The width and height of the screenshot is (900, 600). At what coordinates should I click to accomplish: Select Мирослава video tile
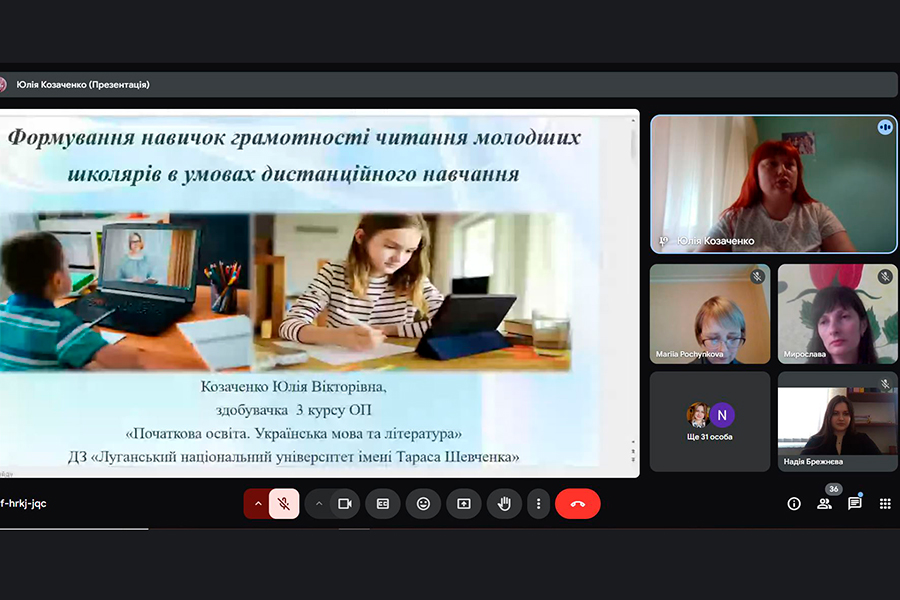coord(837,314)
